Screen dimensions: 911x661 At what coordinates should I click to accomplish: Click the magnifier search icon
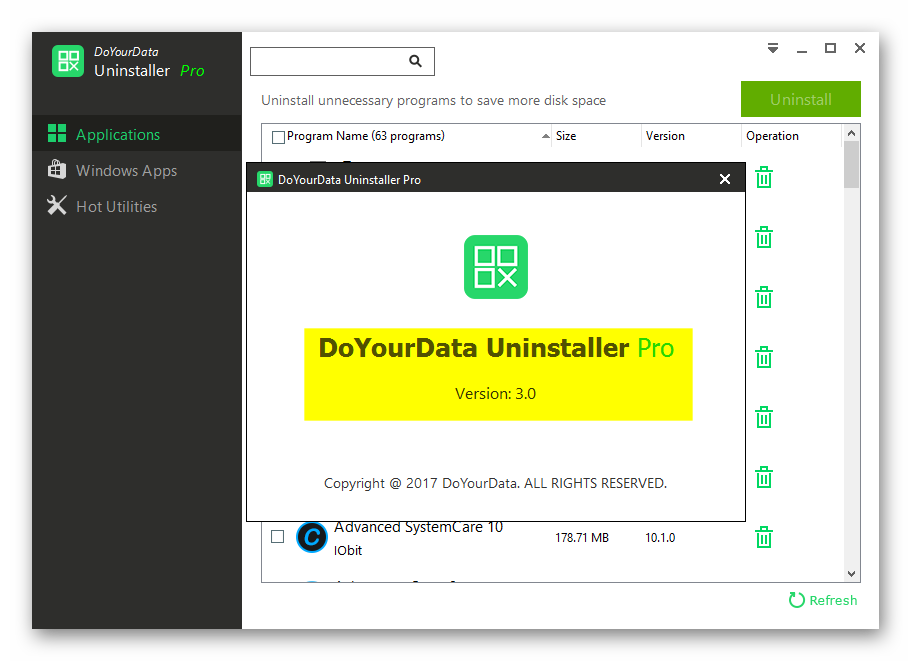point(415,61)
